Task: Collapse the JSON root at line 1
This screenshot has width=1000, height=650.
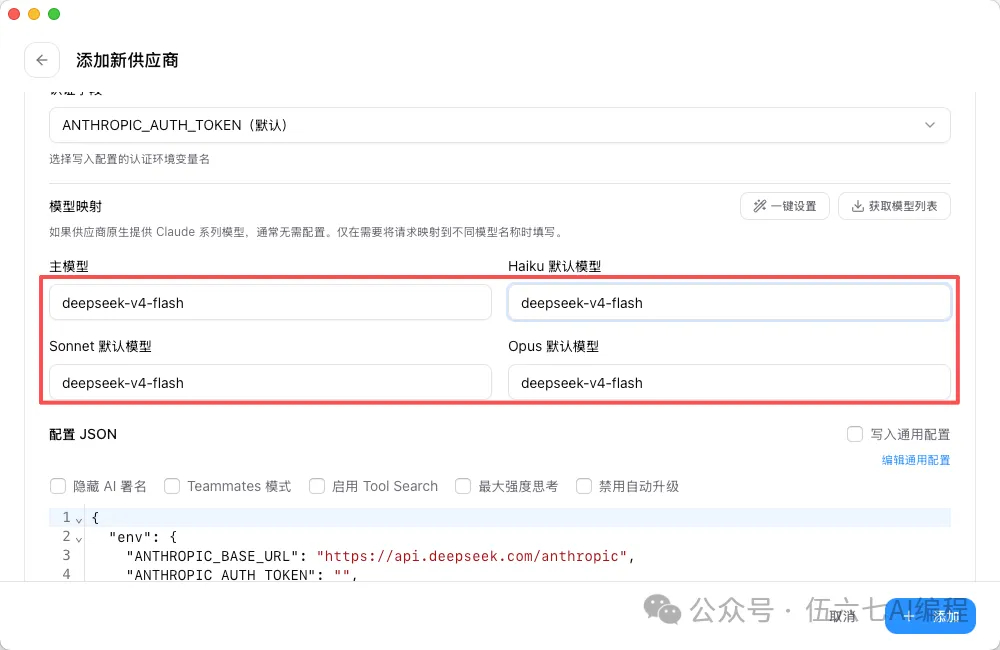Action: click(78, 519)
